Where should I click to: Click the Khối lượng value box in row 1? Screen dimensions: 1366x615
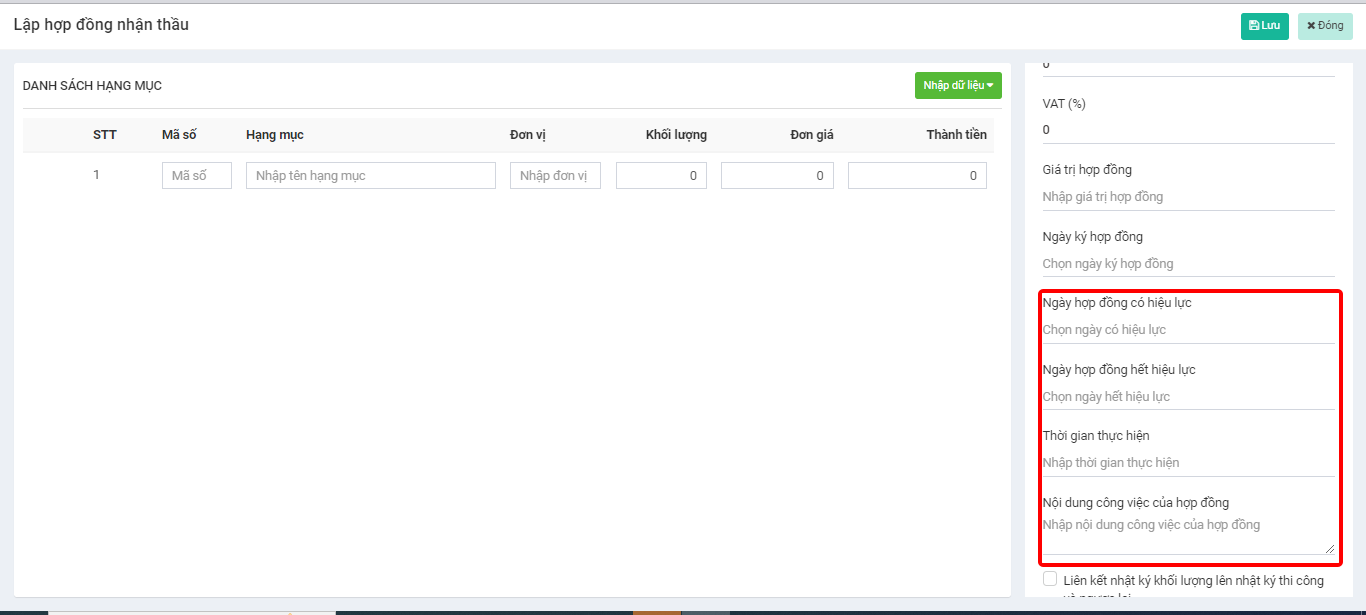tap(661, 176)
